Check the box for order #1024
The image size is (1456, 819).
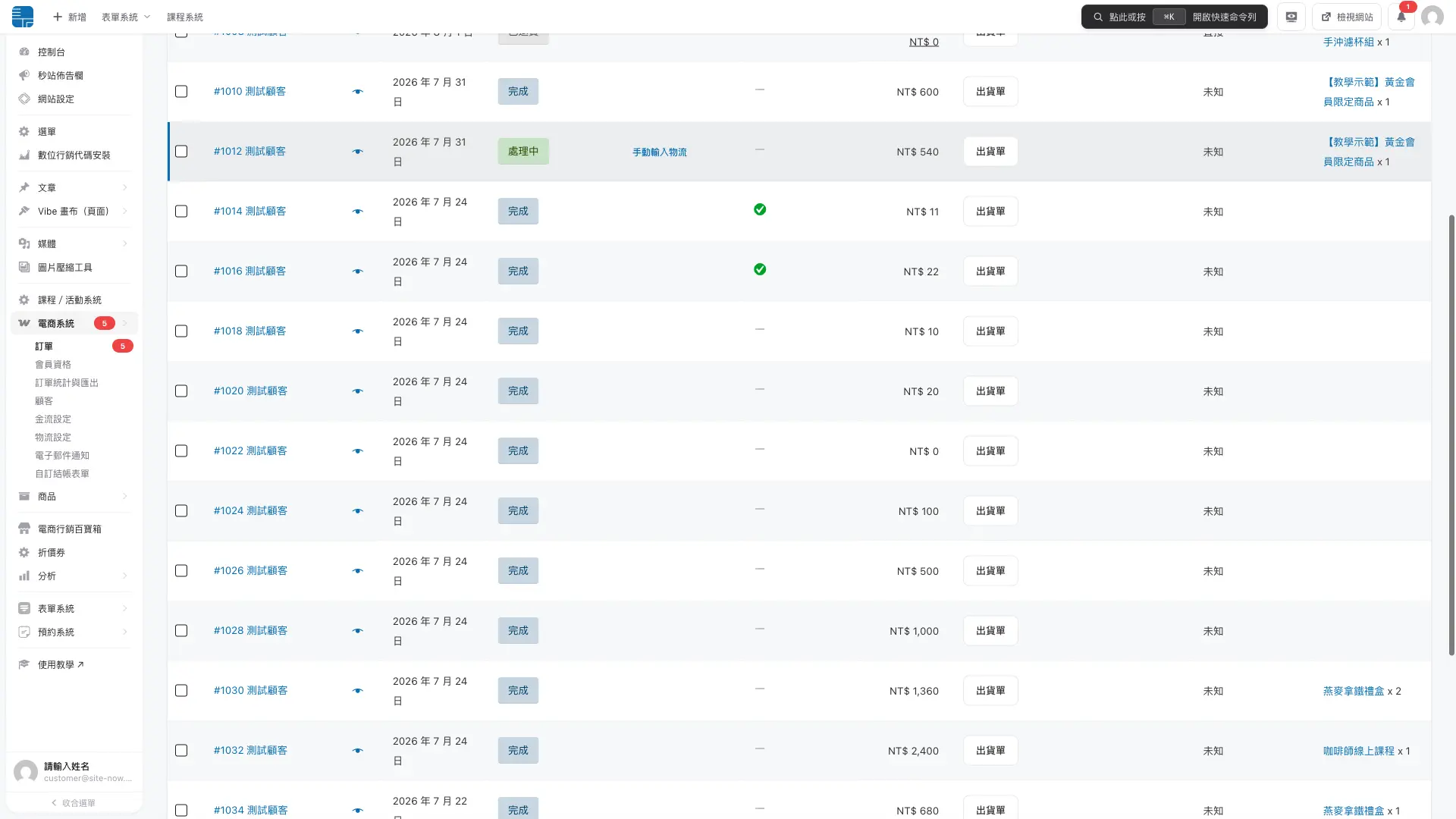(181, 510)
